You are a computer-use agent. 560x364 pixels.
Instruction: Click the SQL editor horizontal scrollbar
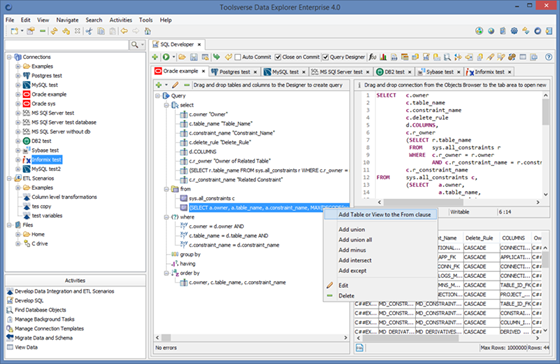coord(458,202)
